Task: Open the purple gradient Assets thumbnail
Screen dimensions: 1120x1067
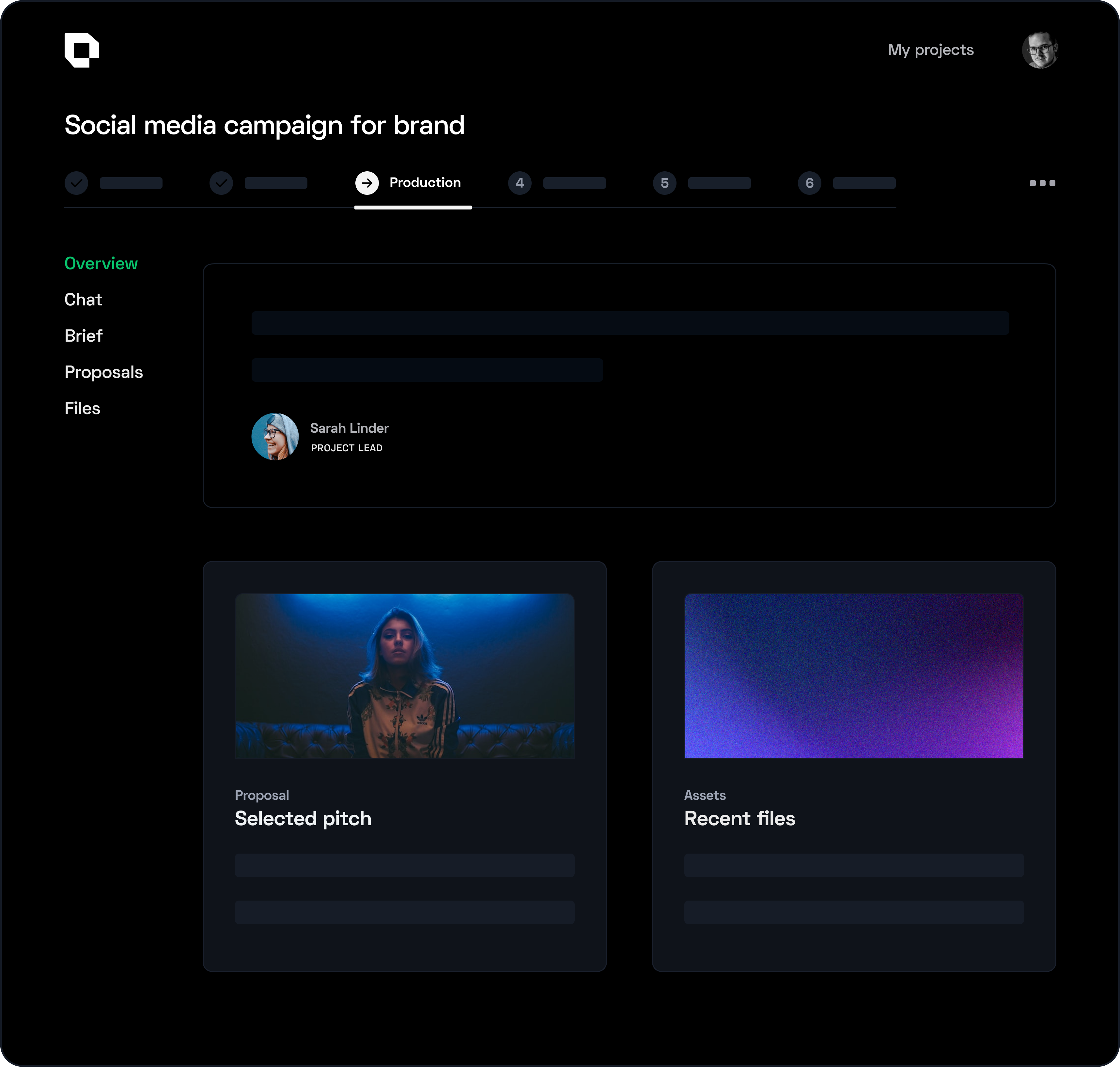Action: pos(854,676)
